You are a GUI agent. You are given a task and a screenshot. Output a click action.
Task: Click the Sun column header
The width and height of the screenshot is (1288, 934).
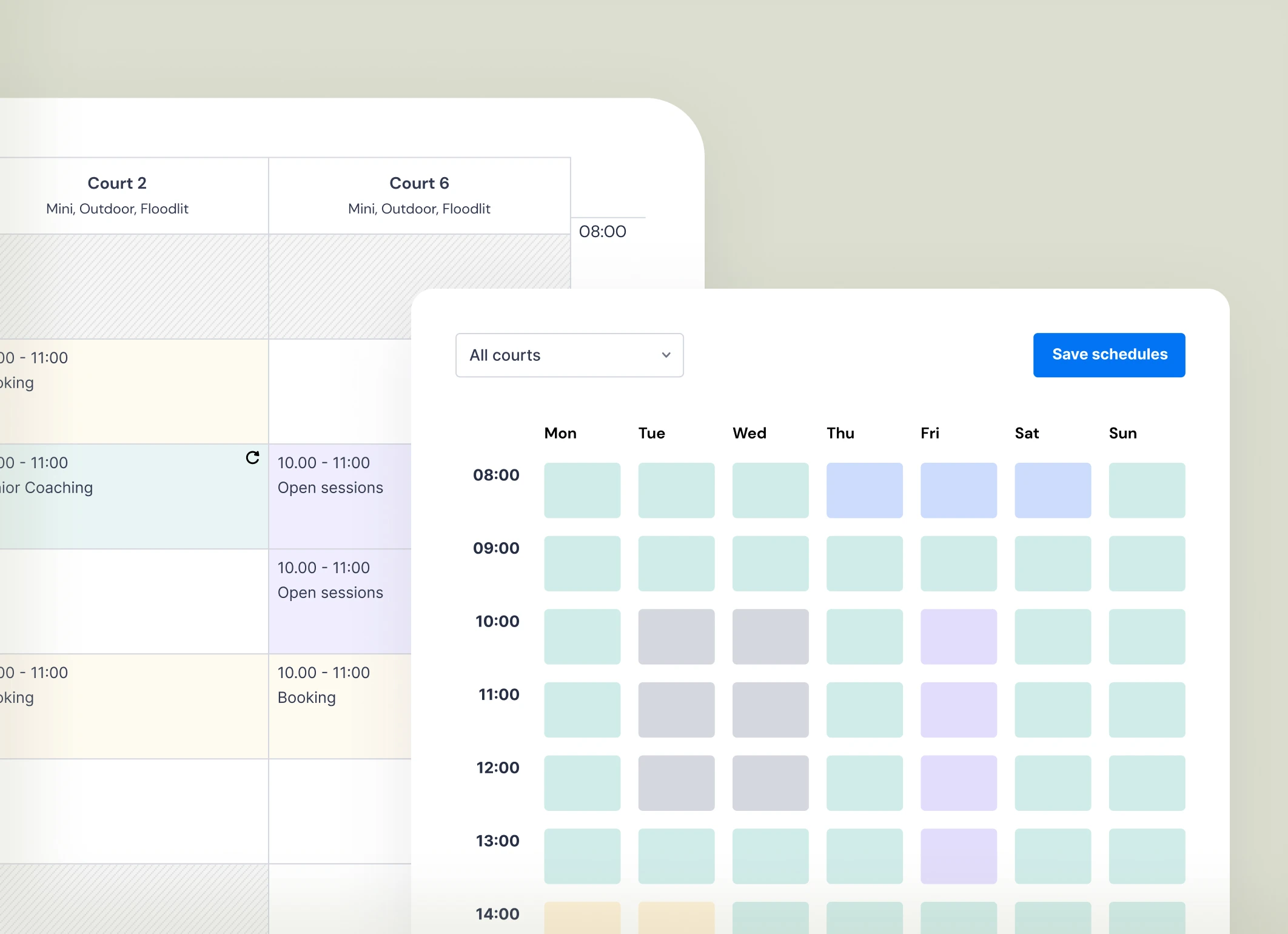click(1122, 433)
